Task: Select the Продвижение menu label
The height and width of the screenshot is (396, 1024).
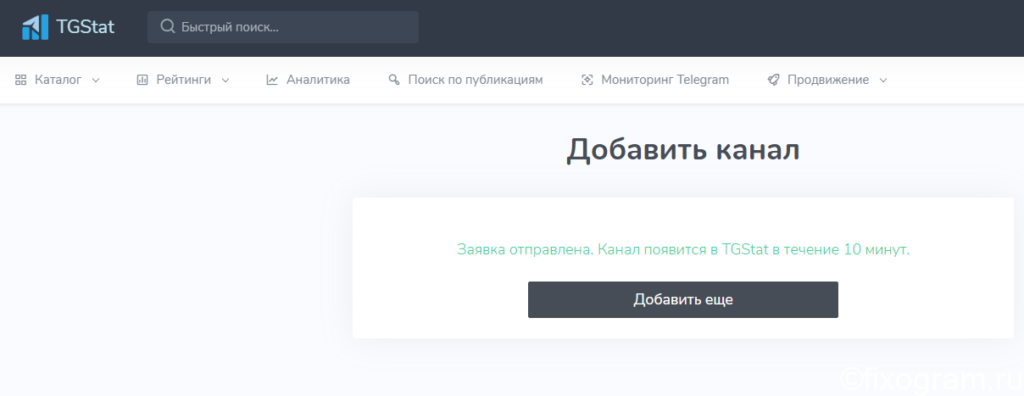Action: [x=828, y=80]
